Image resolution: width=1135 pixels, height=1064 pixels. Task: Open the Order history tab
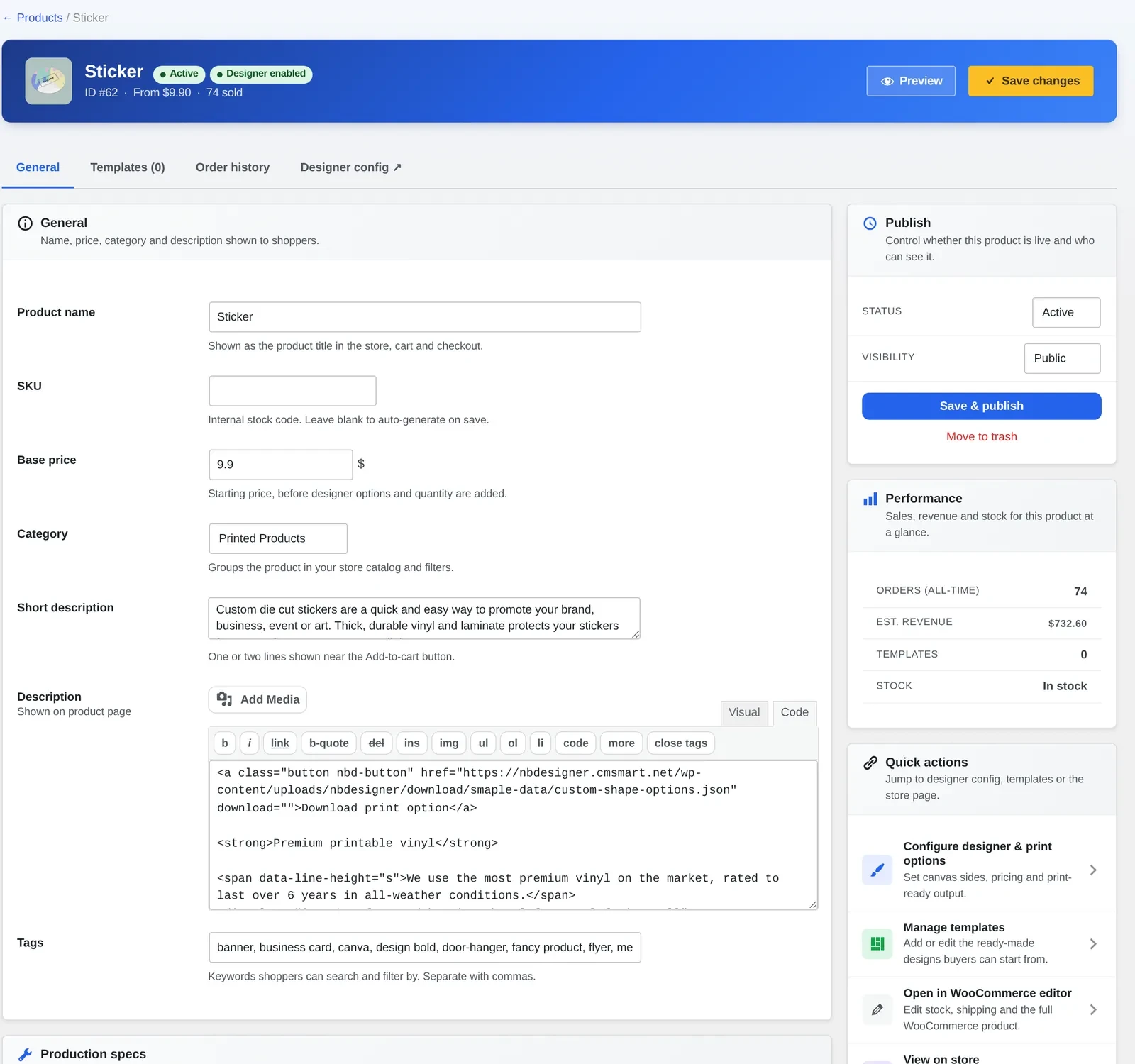point(233,168)
